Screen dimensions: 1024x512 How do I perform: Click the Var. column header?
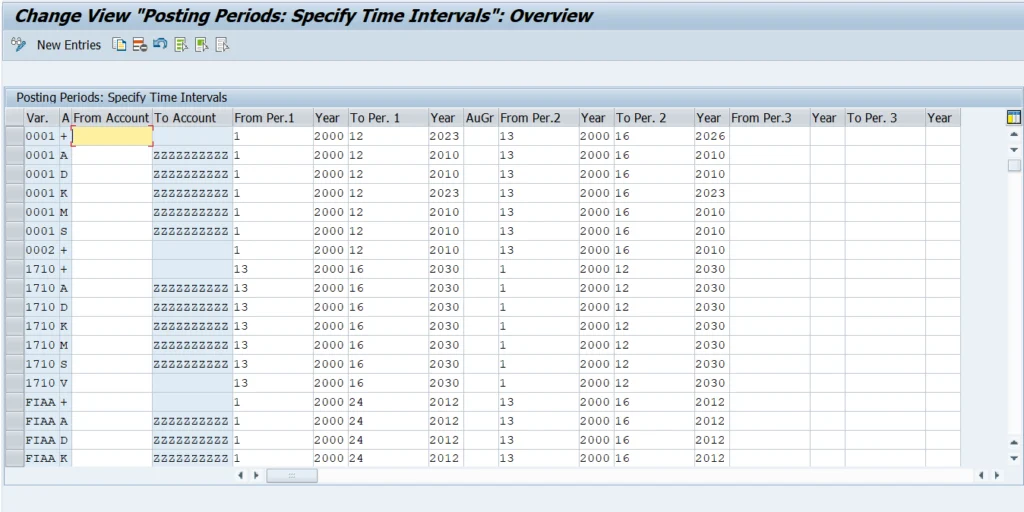tap(42, 118)
